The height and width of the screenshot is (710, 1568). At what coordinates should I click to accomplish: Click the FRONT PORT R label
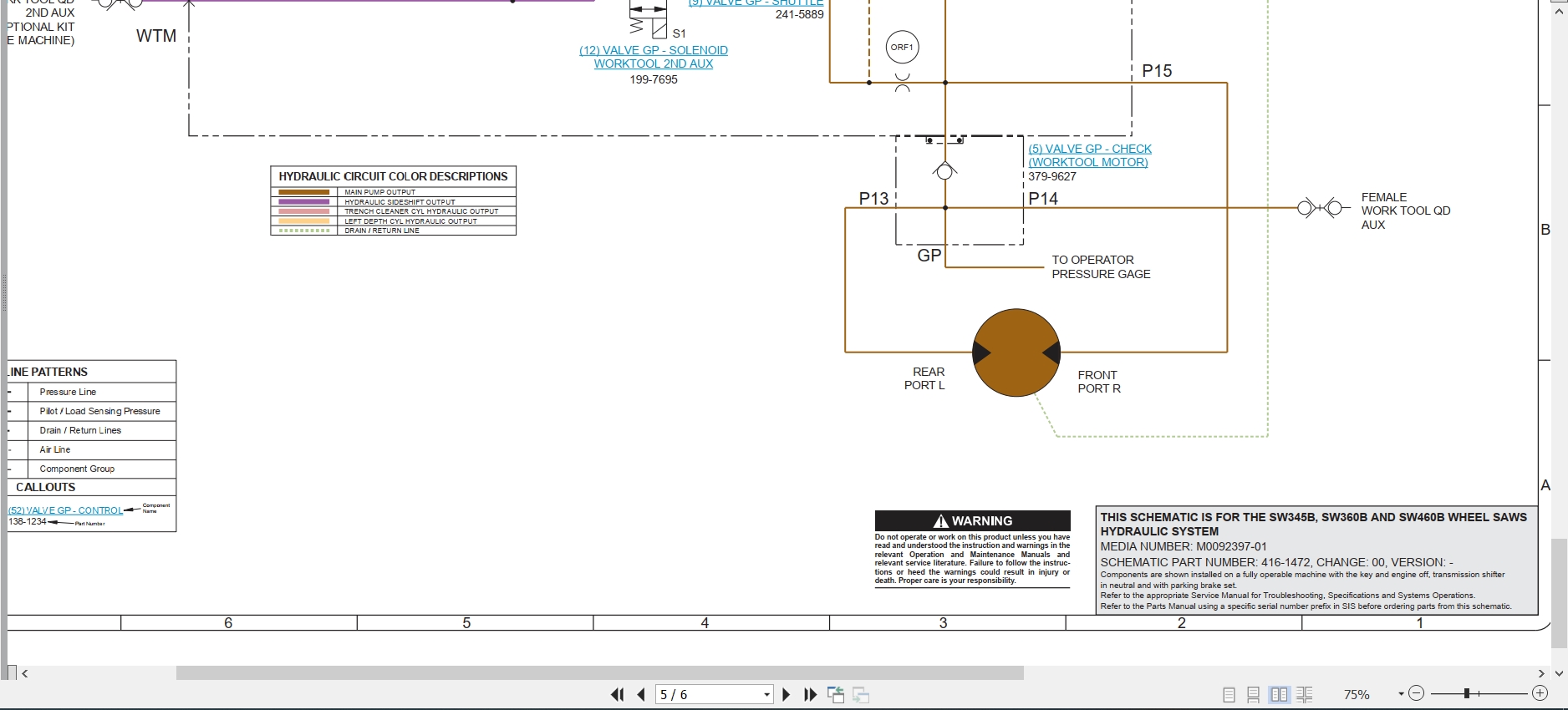1099,382
